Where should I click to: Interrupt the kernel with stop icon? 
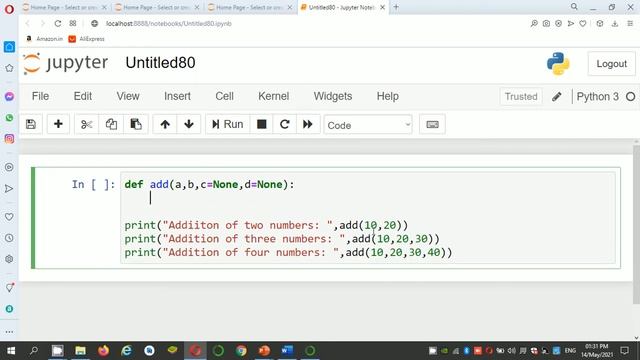click(x=262, y=124)
